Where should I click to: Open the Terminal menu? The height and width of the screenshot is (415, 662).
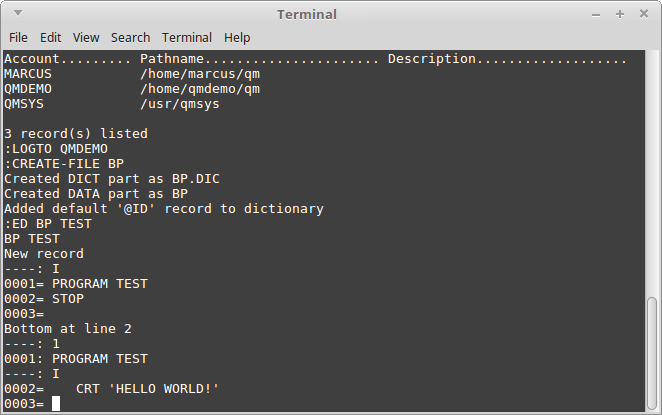(x=187, y=38)
